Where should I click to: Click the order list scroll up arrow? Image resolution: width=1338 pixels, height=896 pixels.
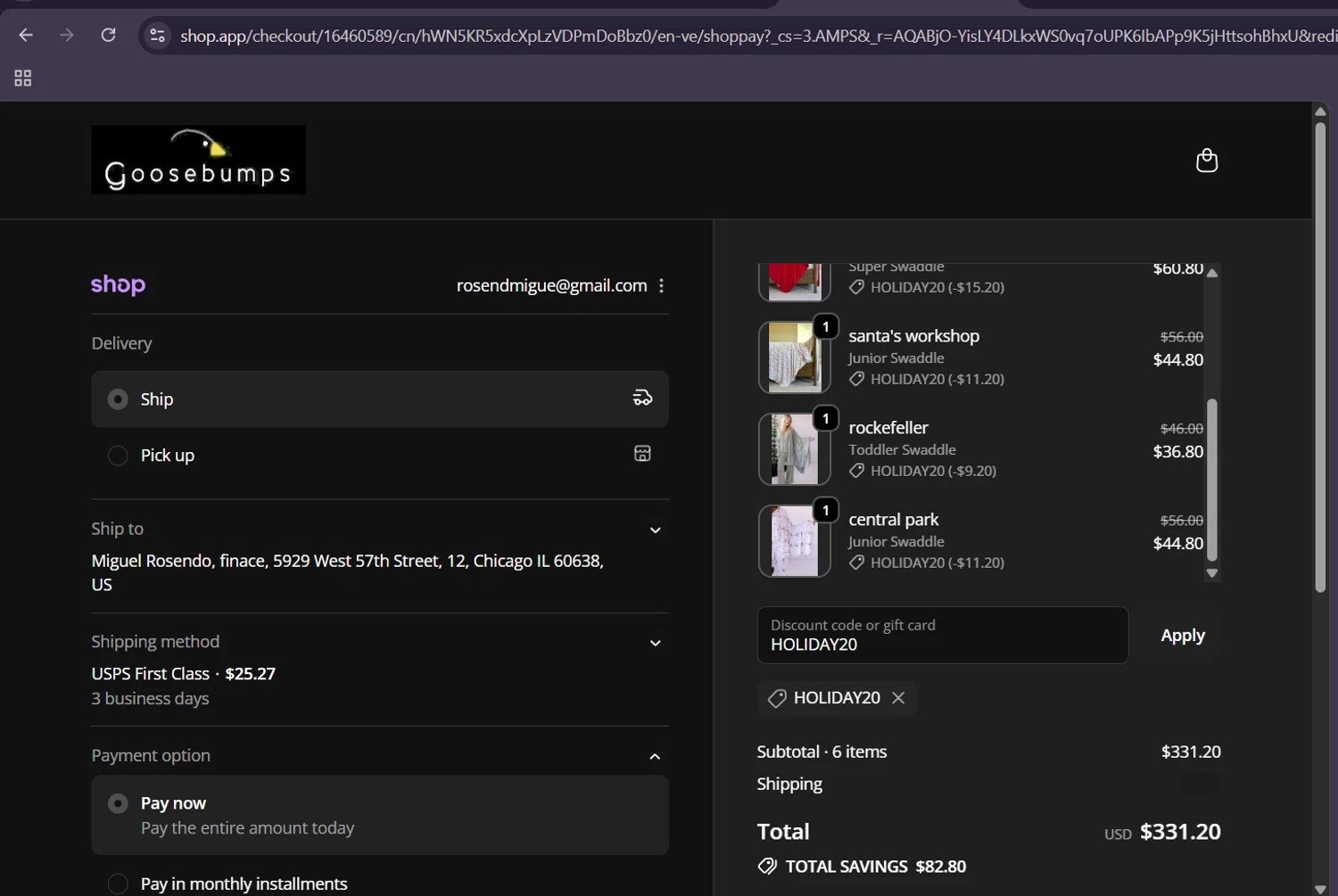pos(1212,273)
